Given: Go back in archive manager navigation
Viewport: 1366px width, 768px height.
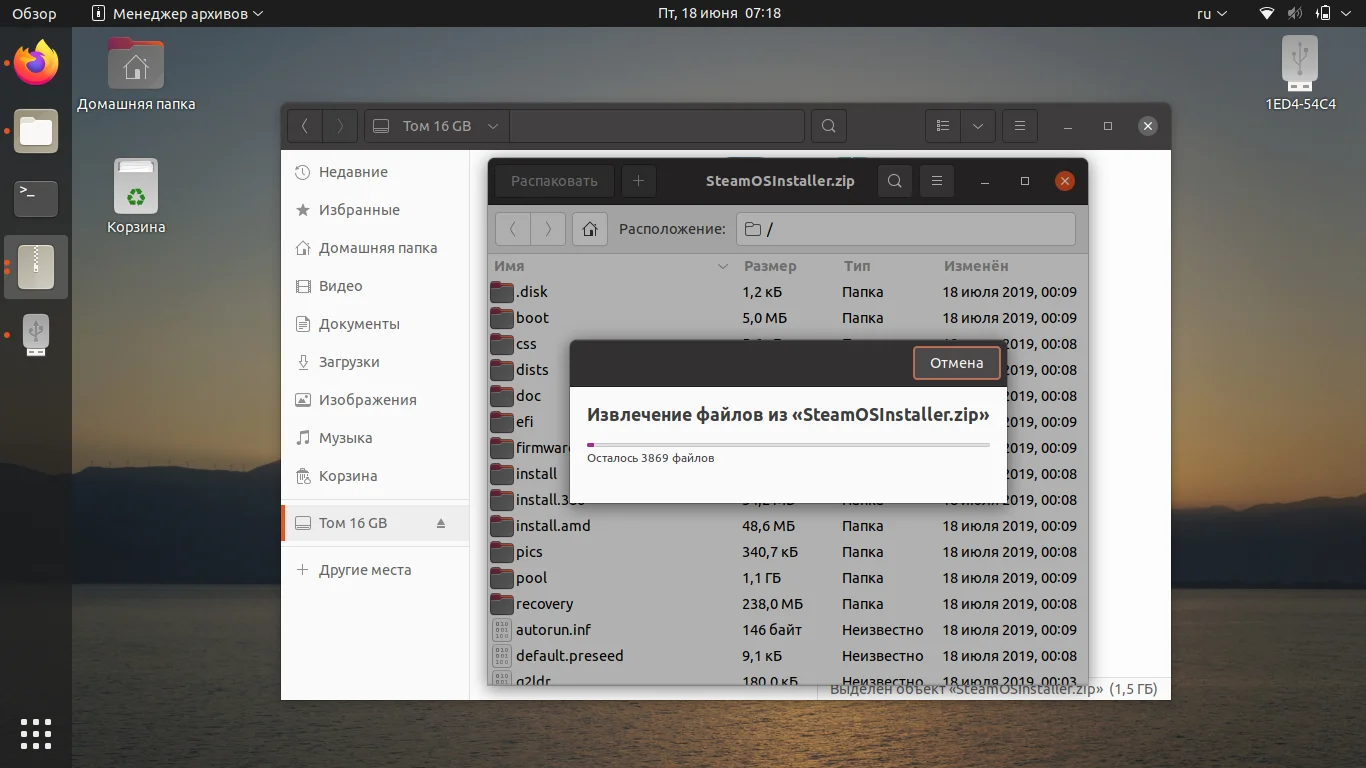Looking at the screenshot, I should click(513, 229).
